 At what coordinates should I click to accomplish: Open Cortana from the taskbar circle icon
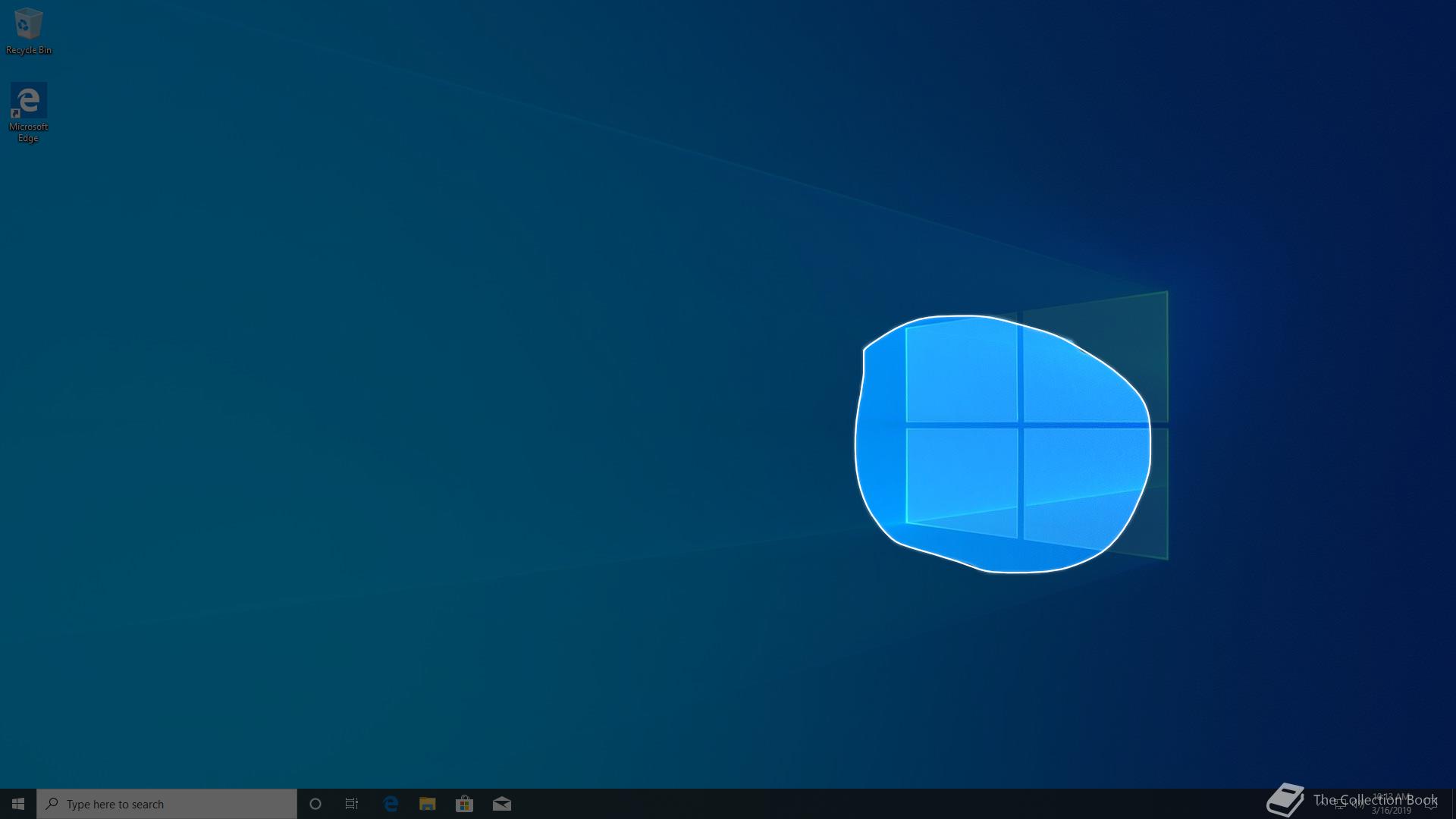(315, 804)
